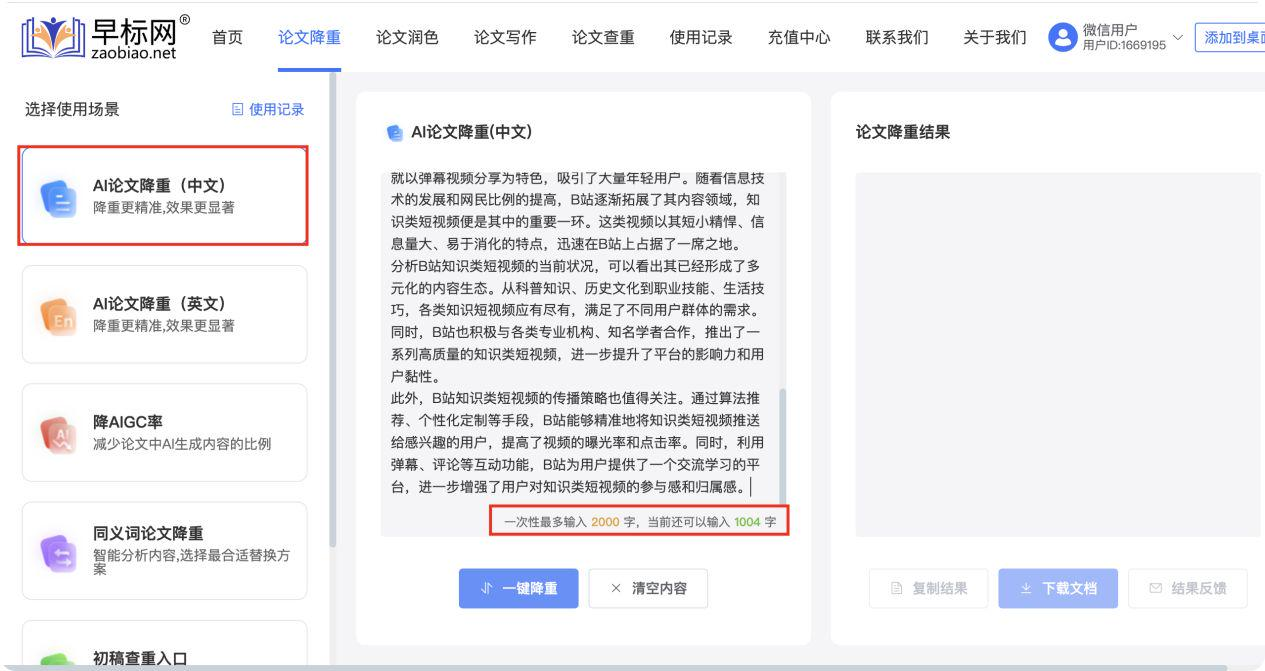Click the red 降AIGC率 card icon
Screen dimensions: 1265x671
57,432
